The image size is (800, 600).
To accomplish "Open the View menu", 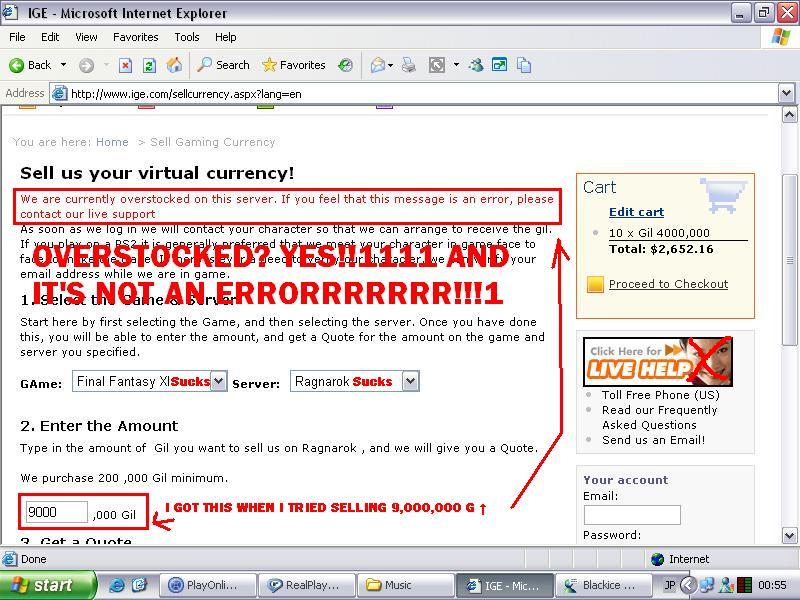I will tap(86, 37).
